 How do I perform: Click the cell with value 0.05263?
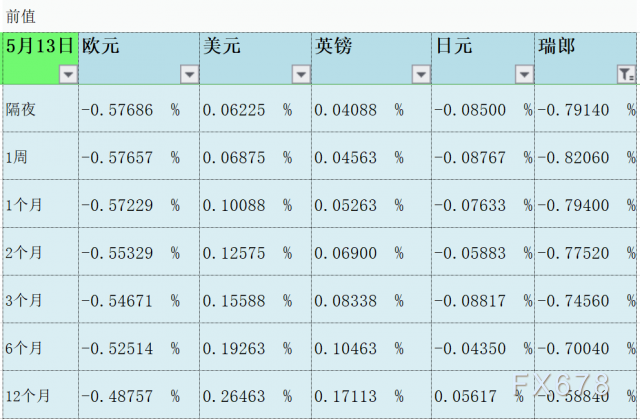point(371,204)
